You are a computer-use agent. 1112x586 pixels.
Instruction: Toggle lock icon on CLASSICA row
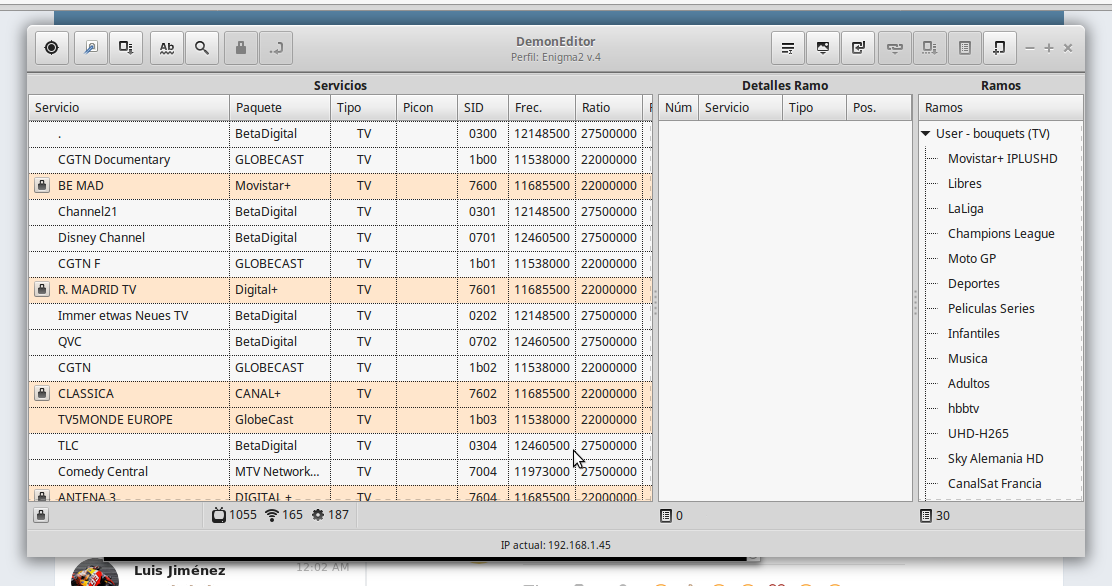(x=41, y=394)
